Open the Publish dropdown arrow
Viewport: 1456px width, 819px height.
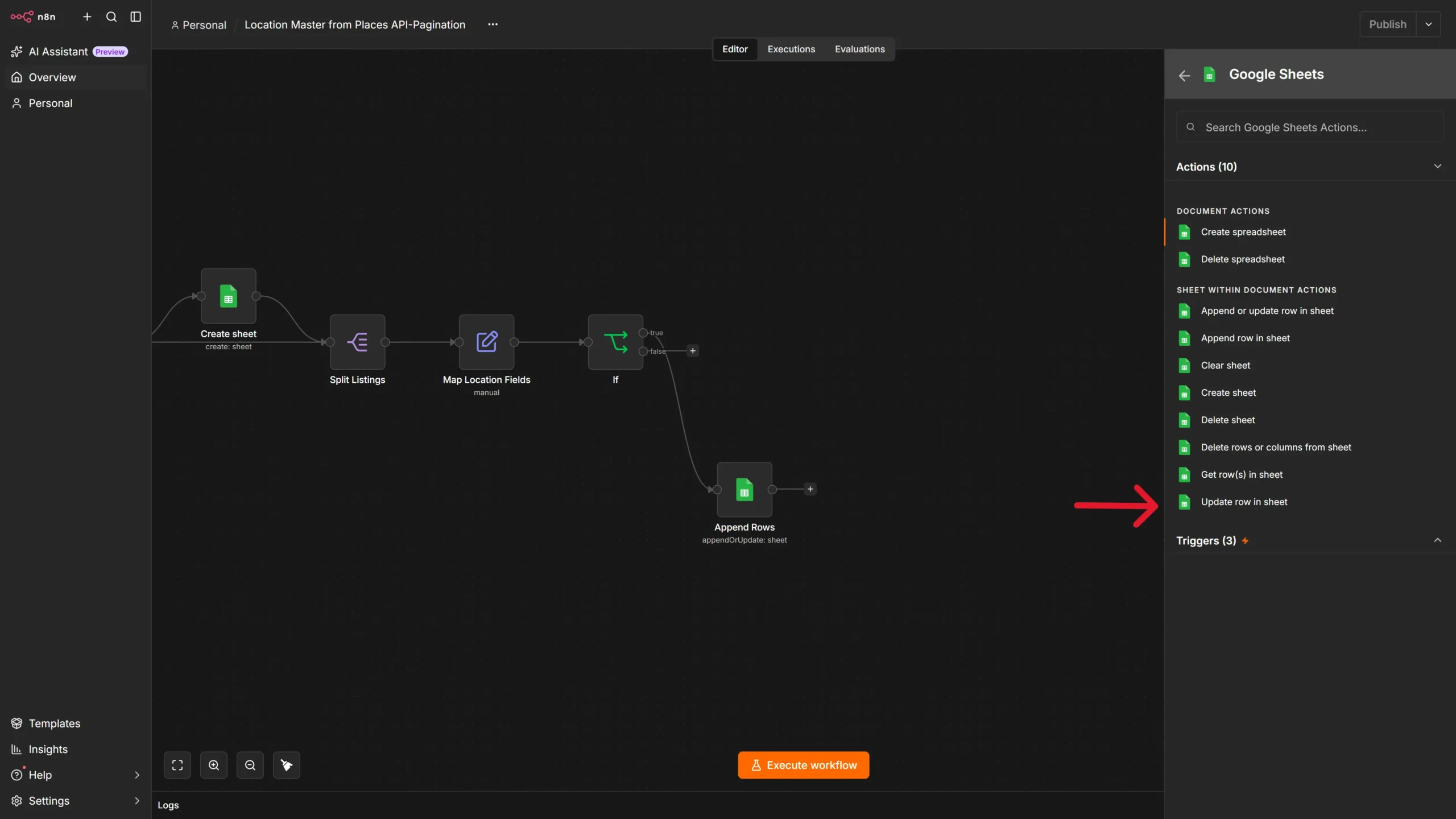(1428, 24)
